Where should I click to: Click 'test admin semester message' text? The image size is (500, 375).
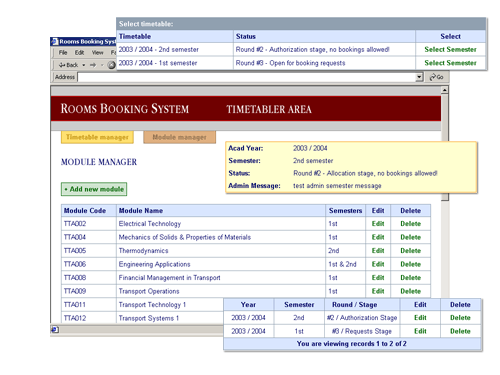pos(337,186)
